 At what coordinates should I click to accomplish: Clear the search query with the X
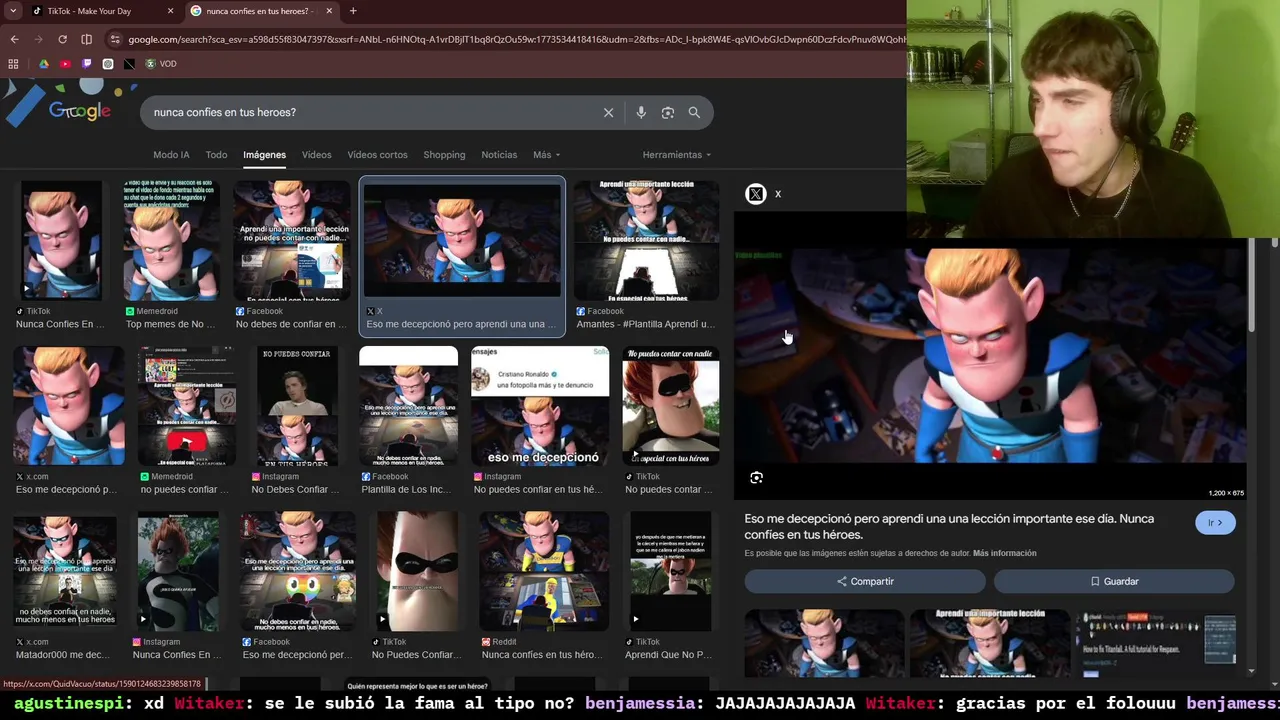pyautogui.click(x=608, y=112)
